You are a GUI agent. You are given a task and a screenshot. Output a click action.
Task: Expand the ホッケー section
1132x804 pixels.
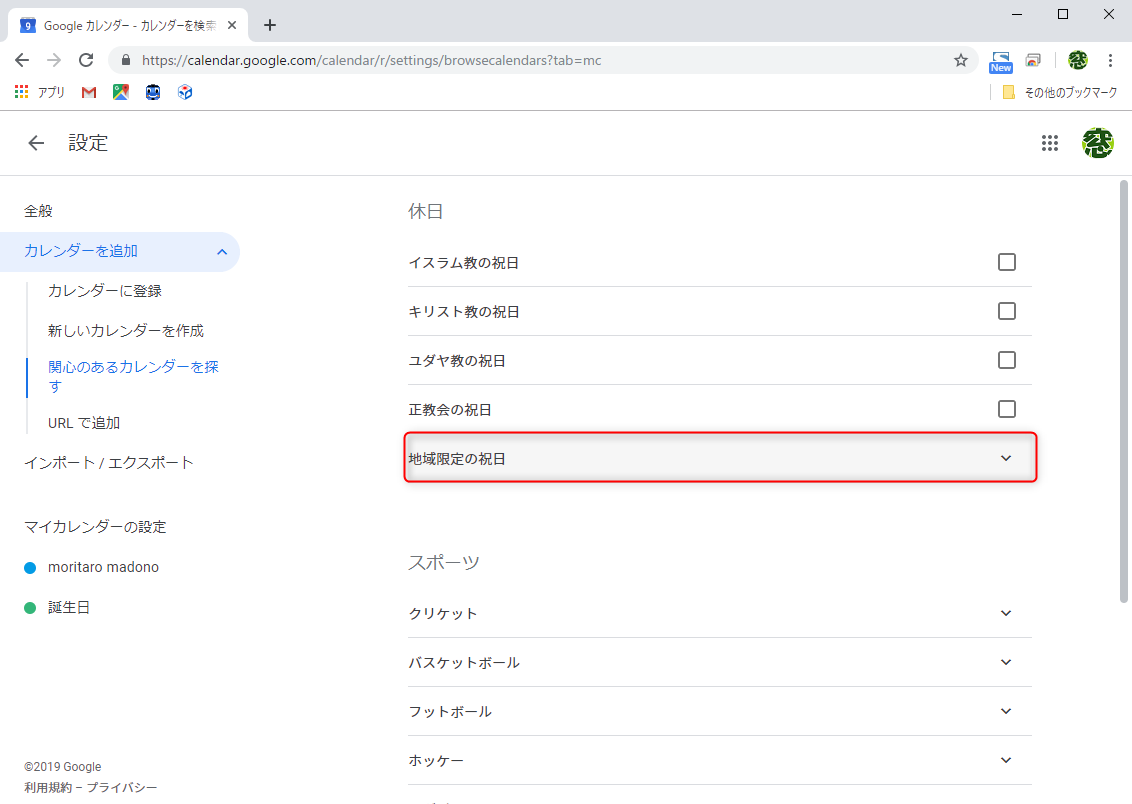720,761
